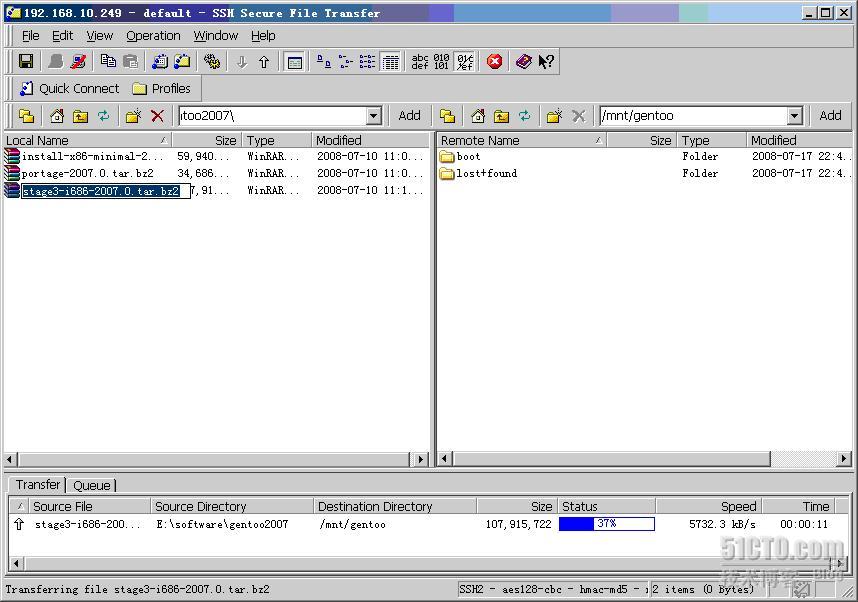Open Profiles

161,89
